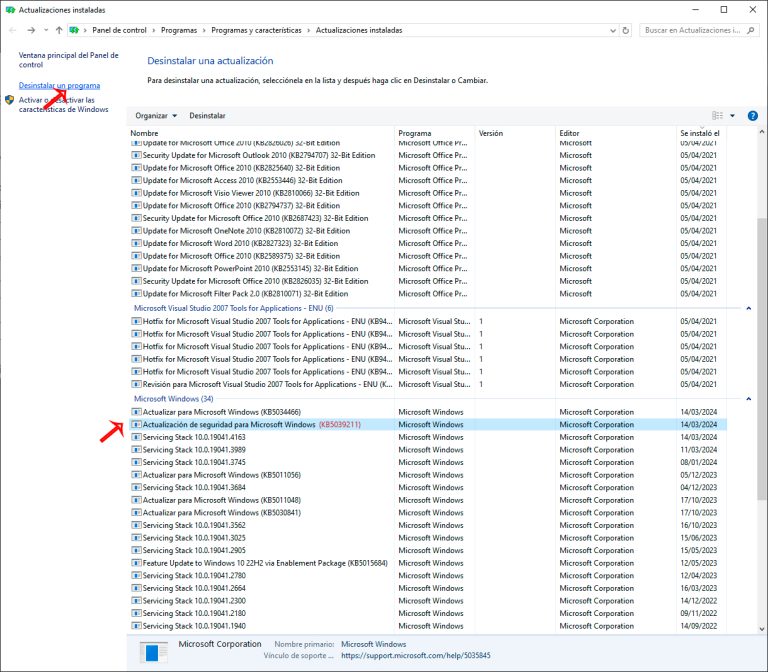The height and width of the screenshot is (672, 768).
Task: Open recent locations dropdown arrow
Action: 46,30
